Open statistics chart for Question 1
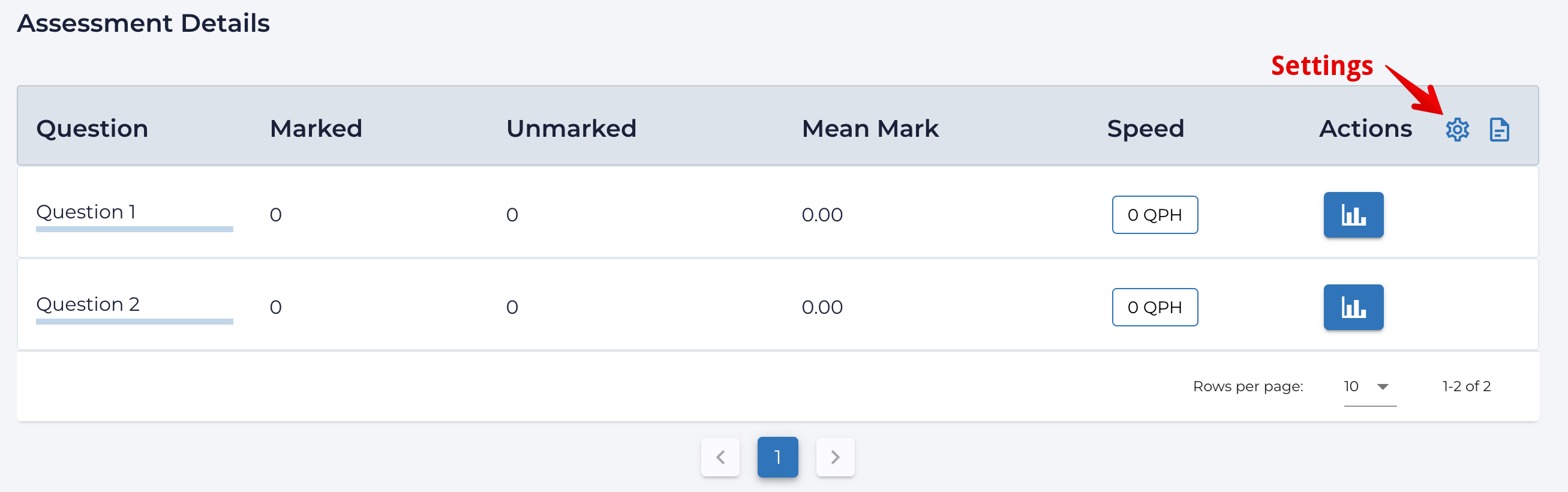Image resolution: width=1568 pixels, height=492 pixels. pos(1353,214)
